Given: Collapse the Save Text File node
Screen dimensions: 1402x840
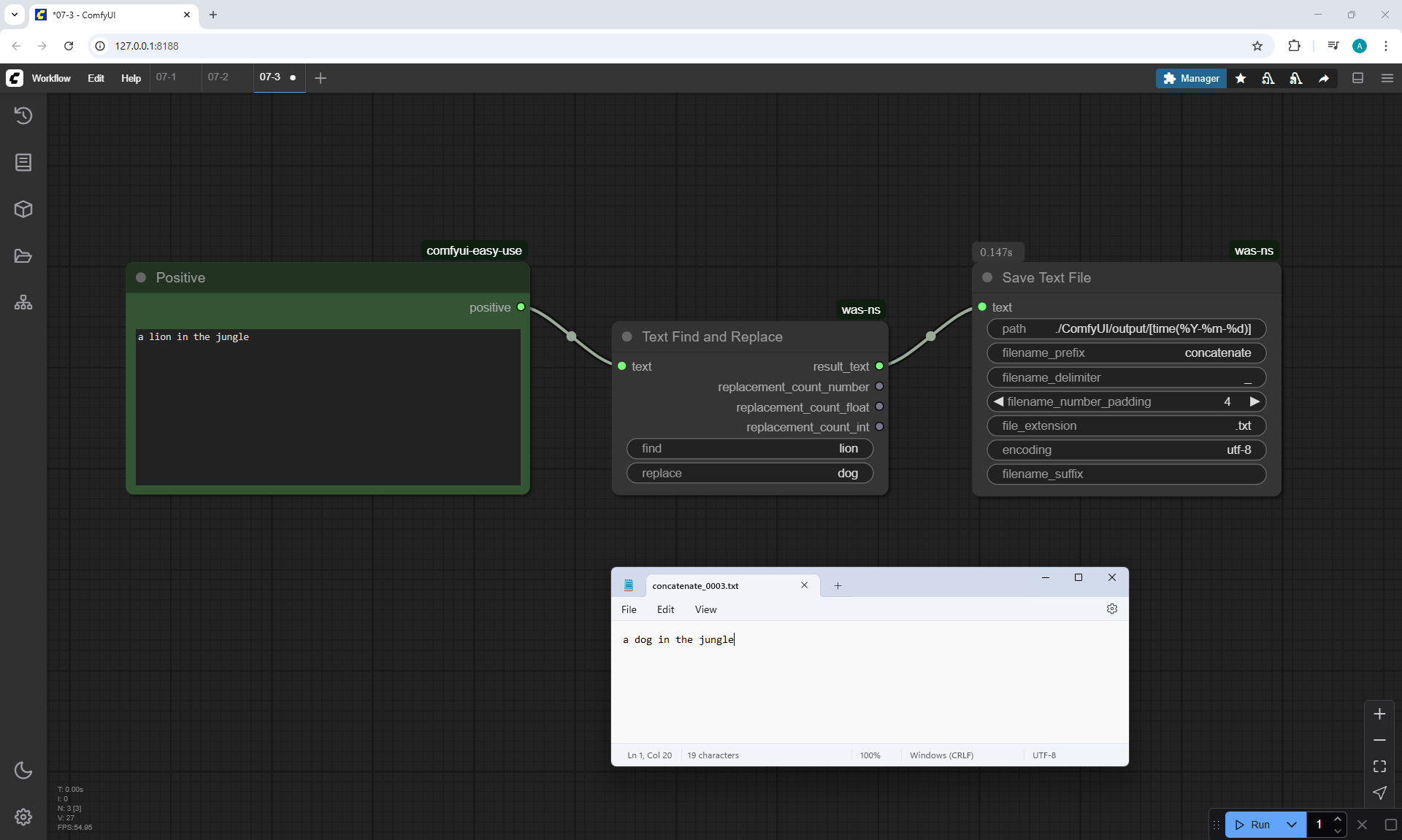Looking at the screenshot, I should tap(987, 277).
